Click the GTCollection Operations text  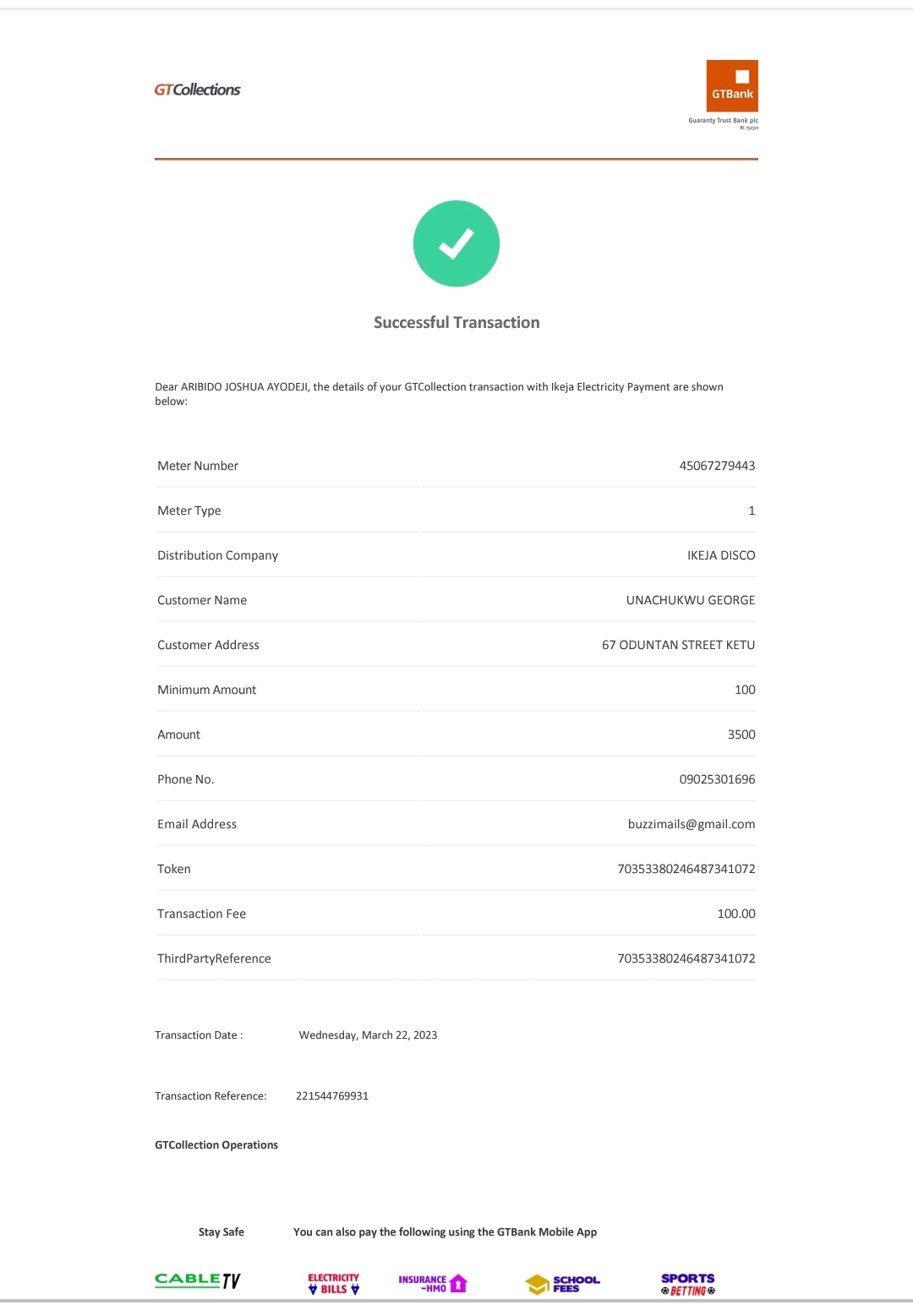click(216, 1145)
